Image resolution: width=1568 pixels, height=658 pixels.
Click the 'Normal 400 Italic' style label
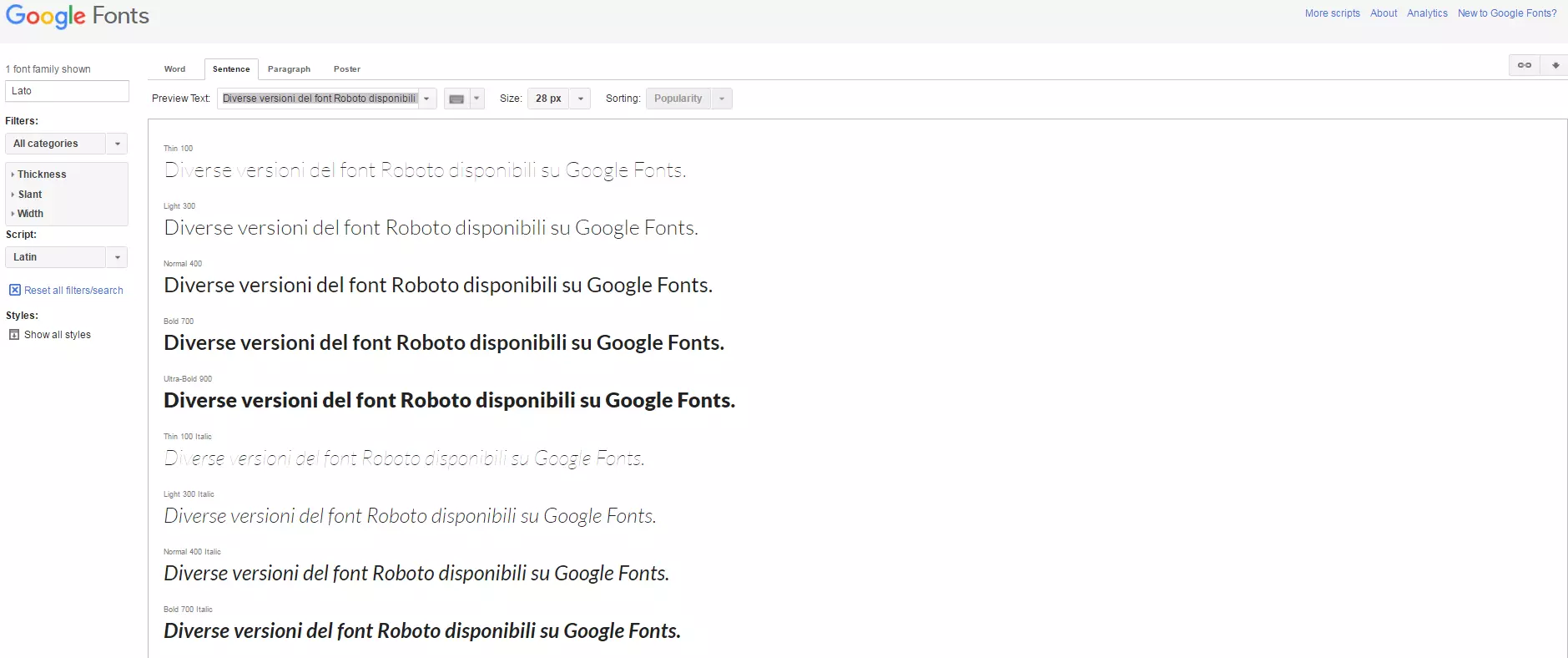[x=192, y=552]
